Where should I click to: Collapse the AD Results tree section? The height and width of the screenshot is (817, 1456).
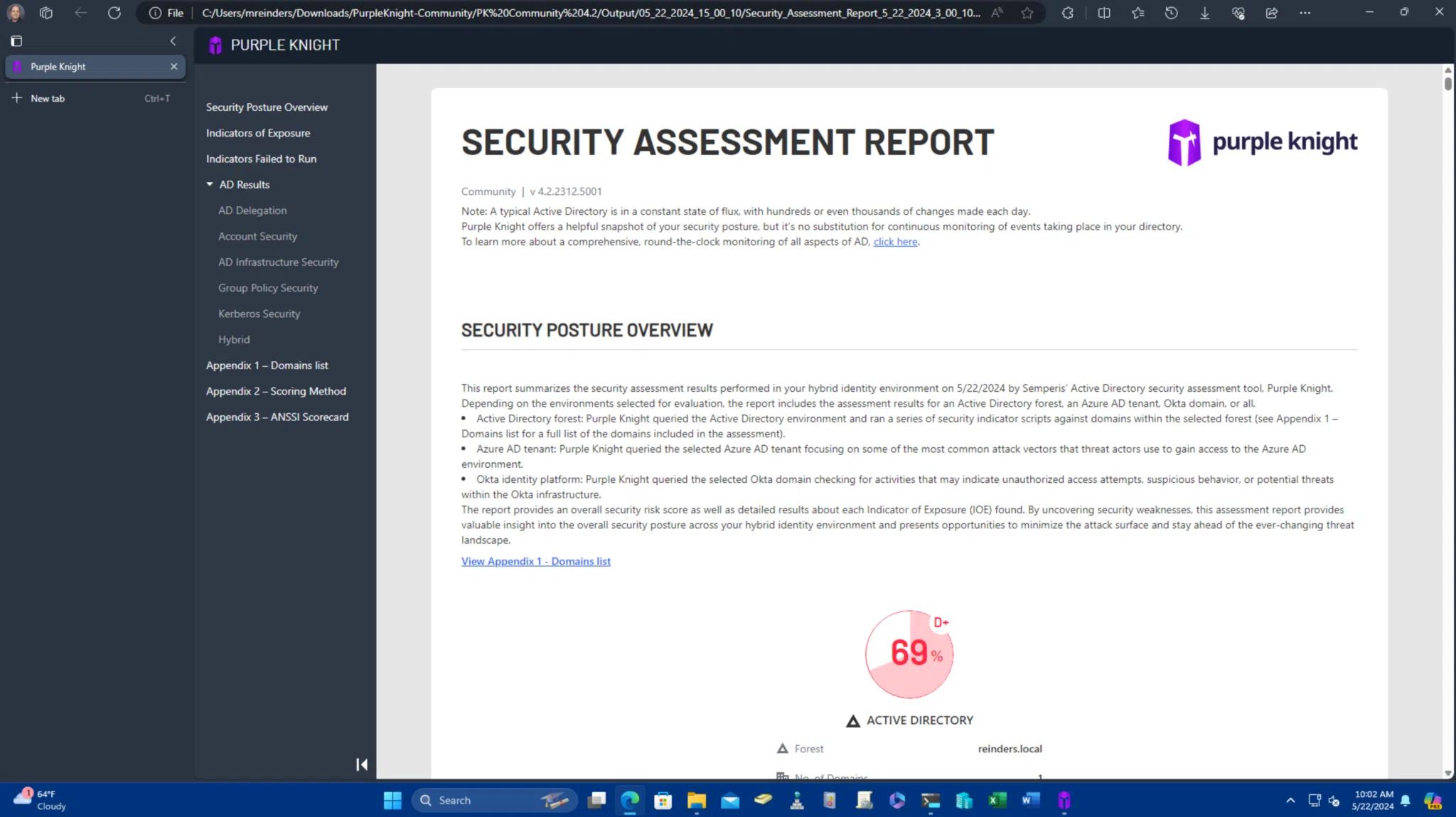210,184
